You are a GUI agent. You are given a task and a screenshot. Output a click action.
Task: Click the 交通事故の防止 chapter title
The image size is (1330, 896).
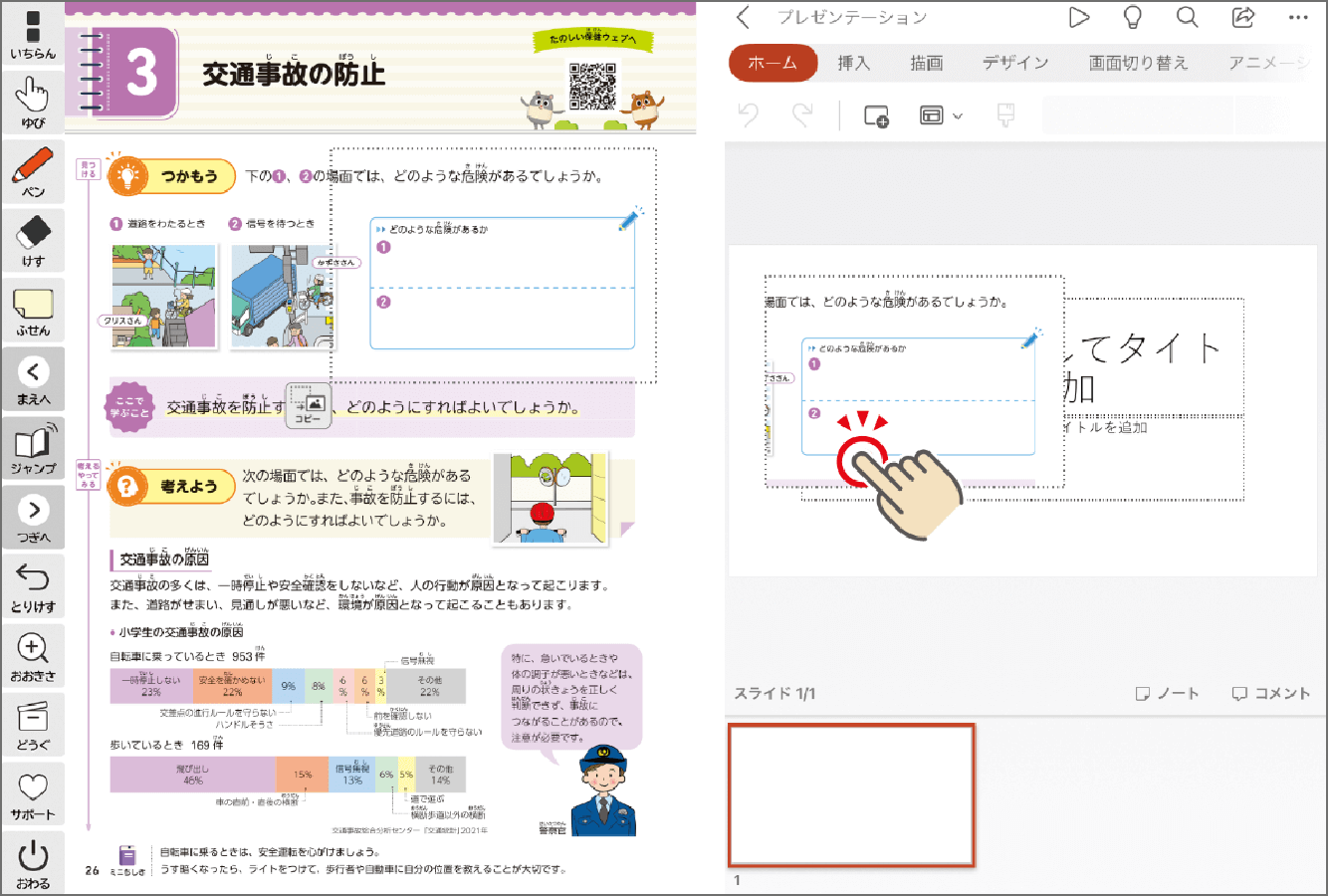click(x=294, y=74)
